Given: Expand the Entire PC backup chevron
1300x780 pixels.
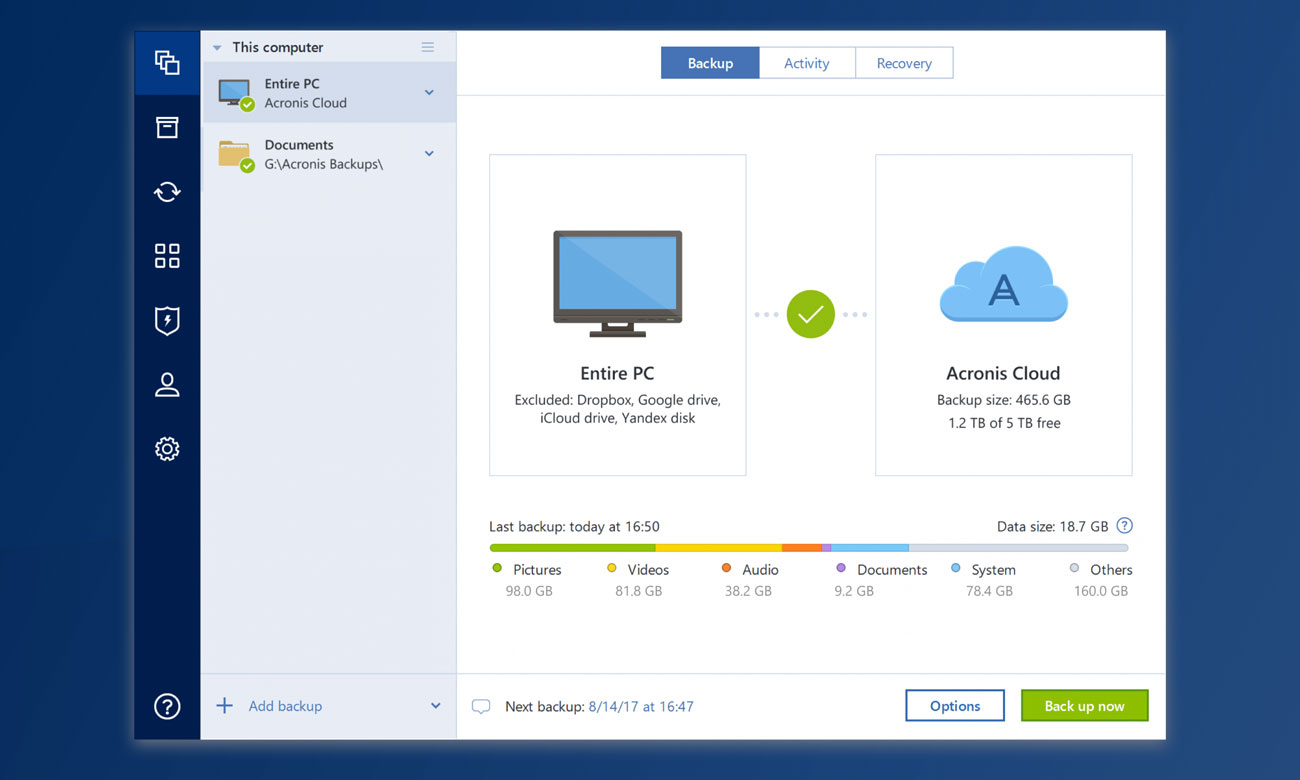Looking at the screenshot, I should [x=429, y=93].
